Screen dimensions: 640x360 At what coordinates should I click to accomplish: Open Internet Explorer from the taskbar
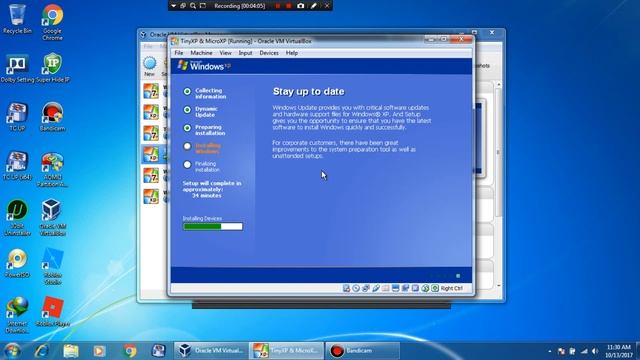(x=42, y=351)
